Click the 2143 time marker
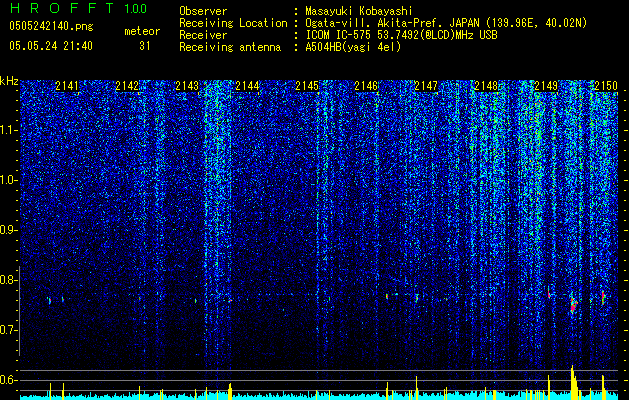 click(x=187, y=86)
